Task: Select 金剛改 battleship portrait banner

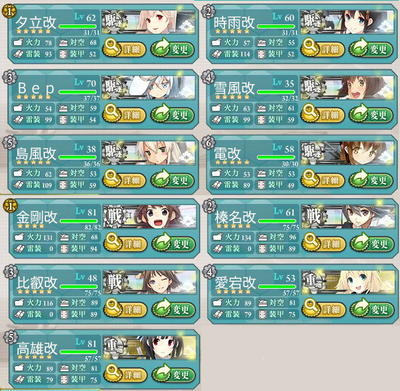Action: coord(150,217)
